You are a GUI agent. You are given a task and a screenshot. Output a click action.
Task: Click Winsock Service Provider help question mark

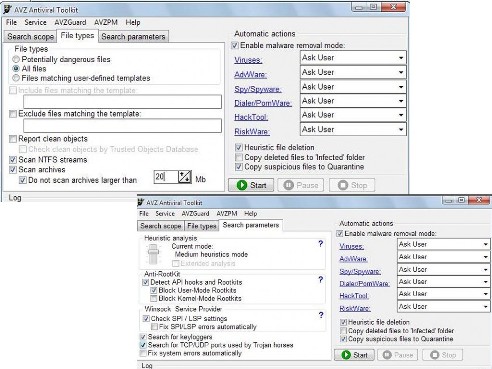tap(321, 315)
